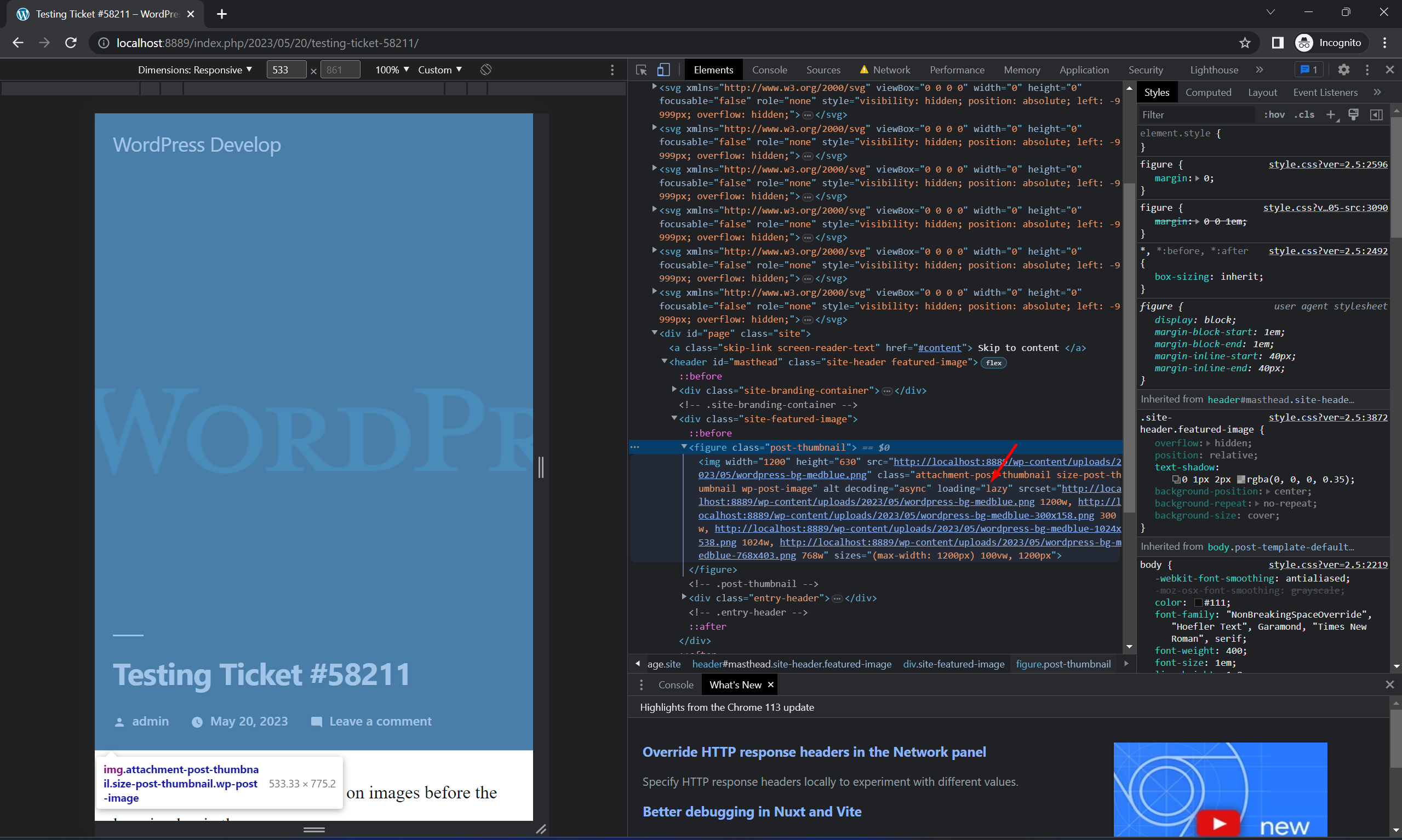The height and width of the screenshot is (840, 1402).
Task: Collapse the figure.post-thumbnail node
Action: click(684, 447)
